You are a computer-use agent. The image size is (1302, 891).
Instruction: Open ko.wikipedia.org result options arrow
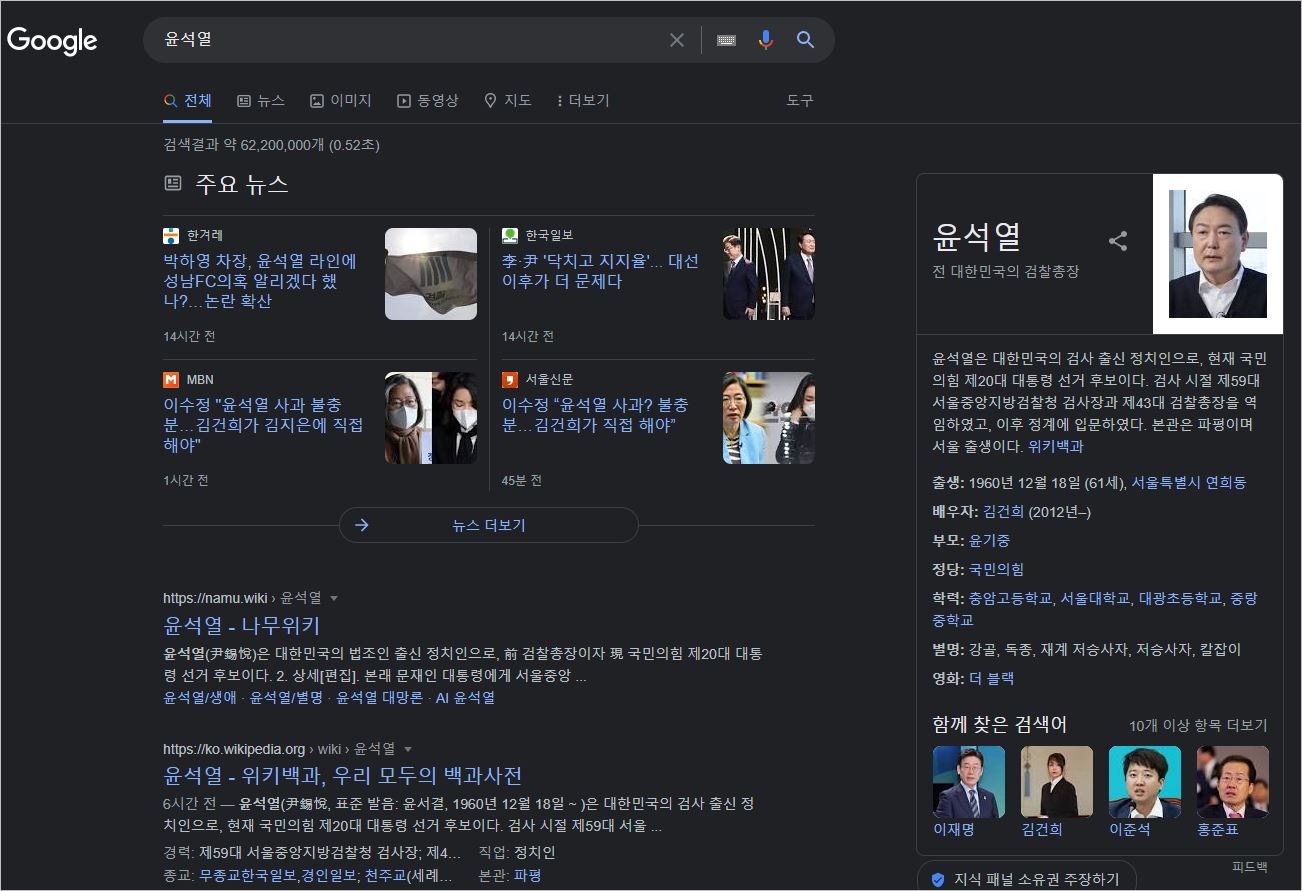(408, 749)
